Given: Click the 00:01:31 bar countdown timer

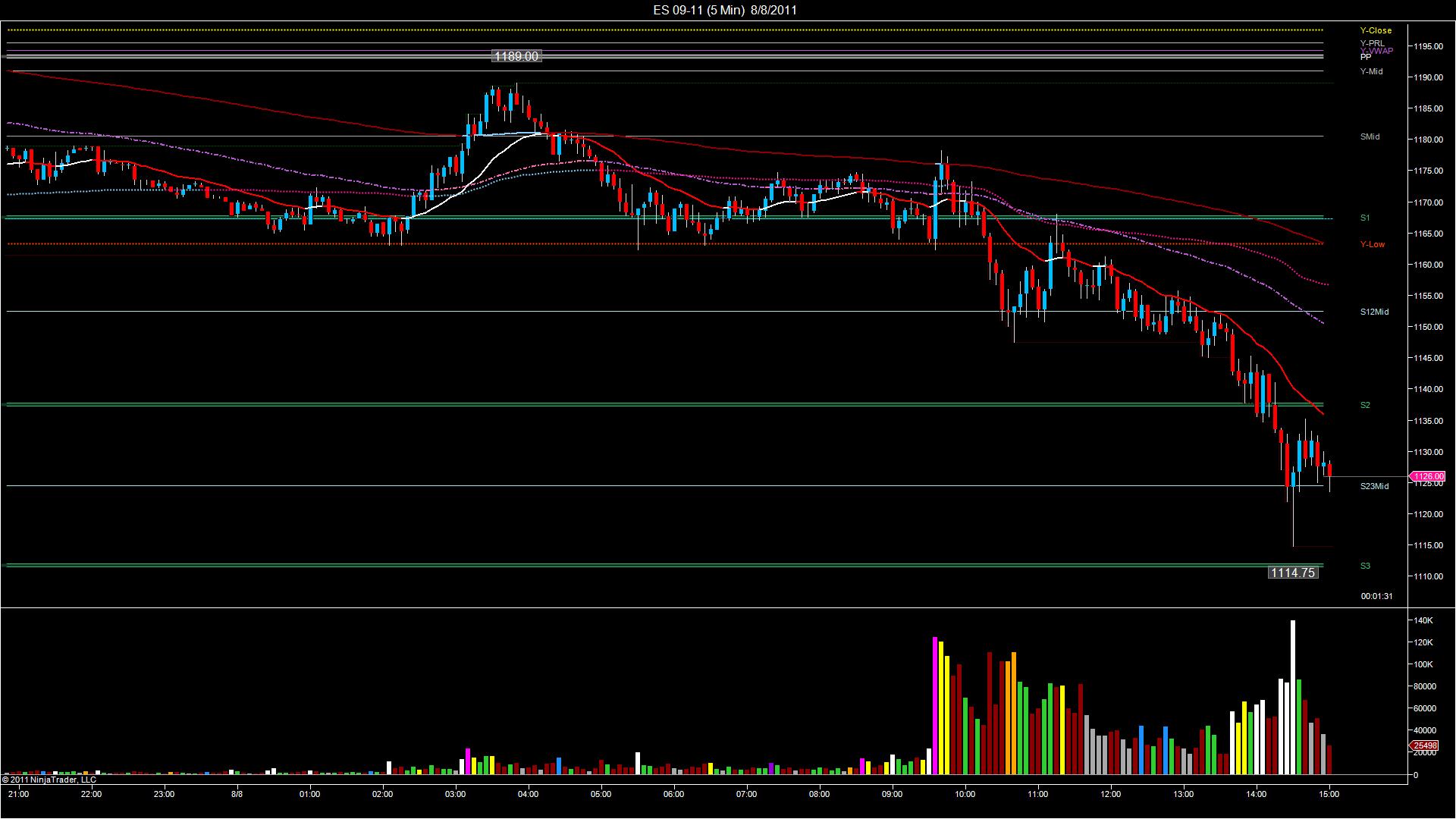Looking at the screenshot, I should tap(1376, 596).
